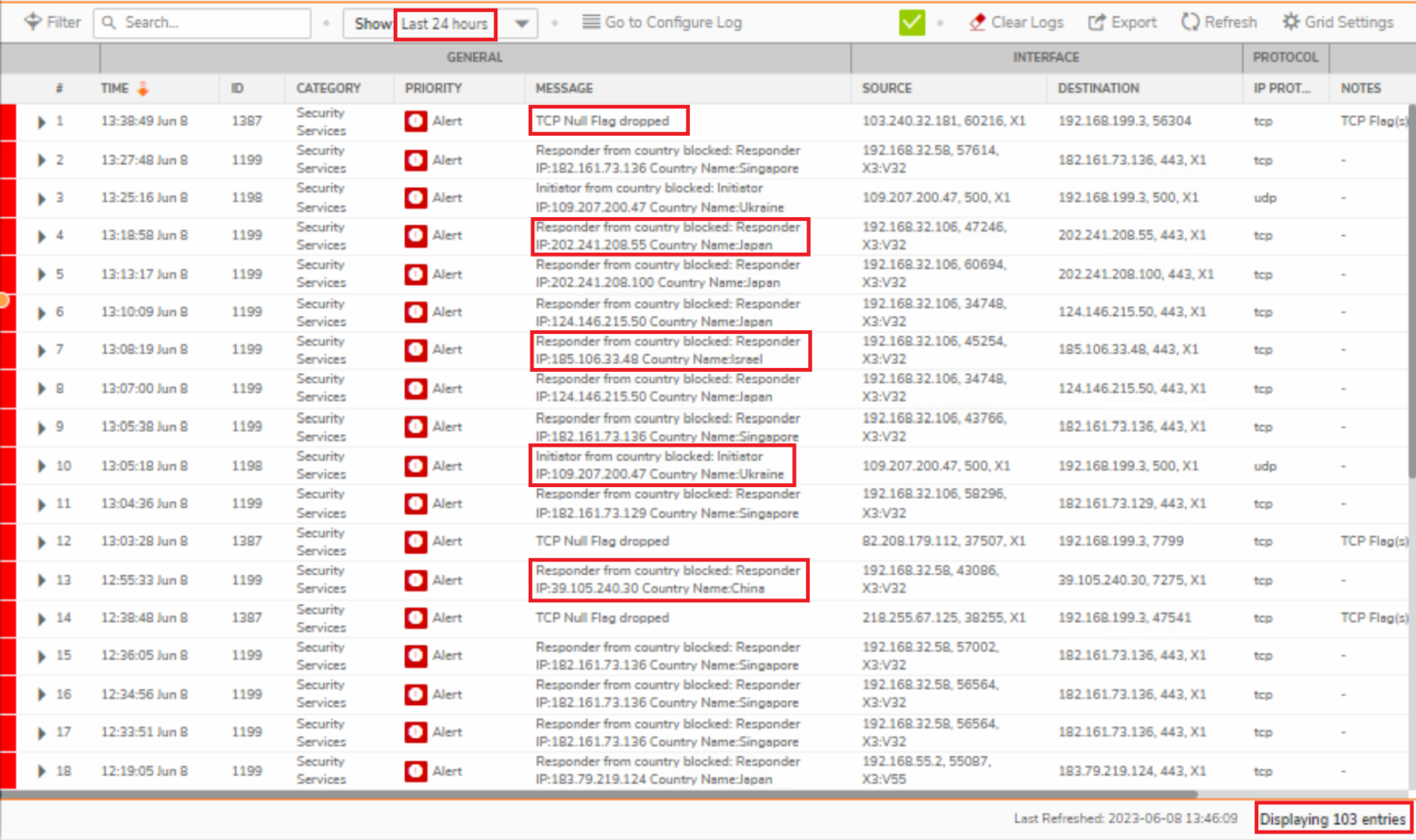Toggle the green checkmark status button
The height and width of the screenshot is (840, 1416).
coord(912,22)
